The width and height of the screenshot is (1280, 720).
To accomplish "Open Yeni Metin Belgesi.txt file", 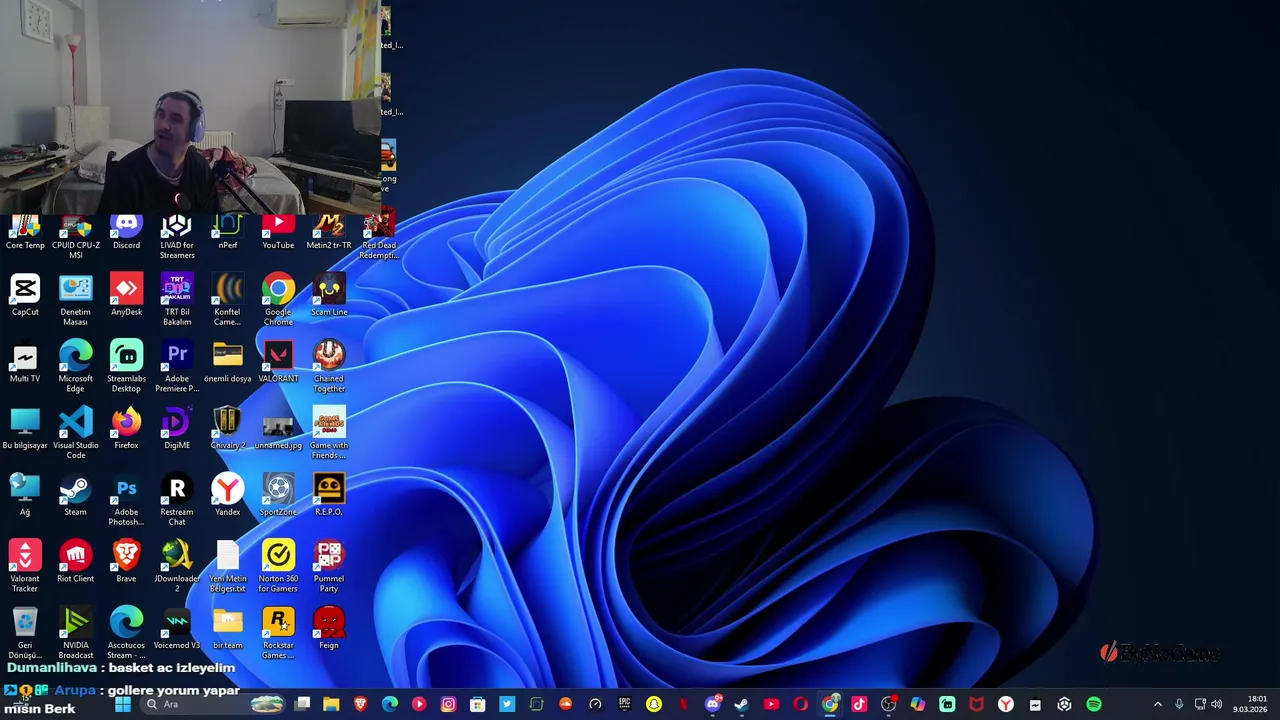I will (x=228, y=567).
